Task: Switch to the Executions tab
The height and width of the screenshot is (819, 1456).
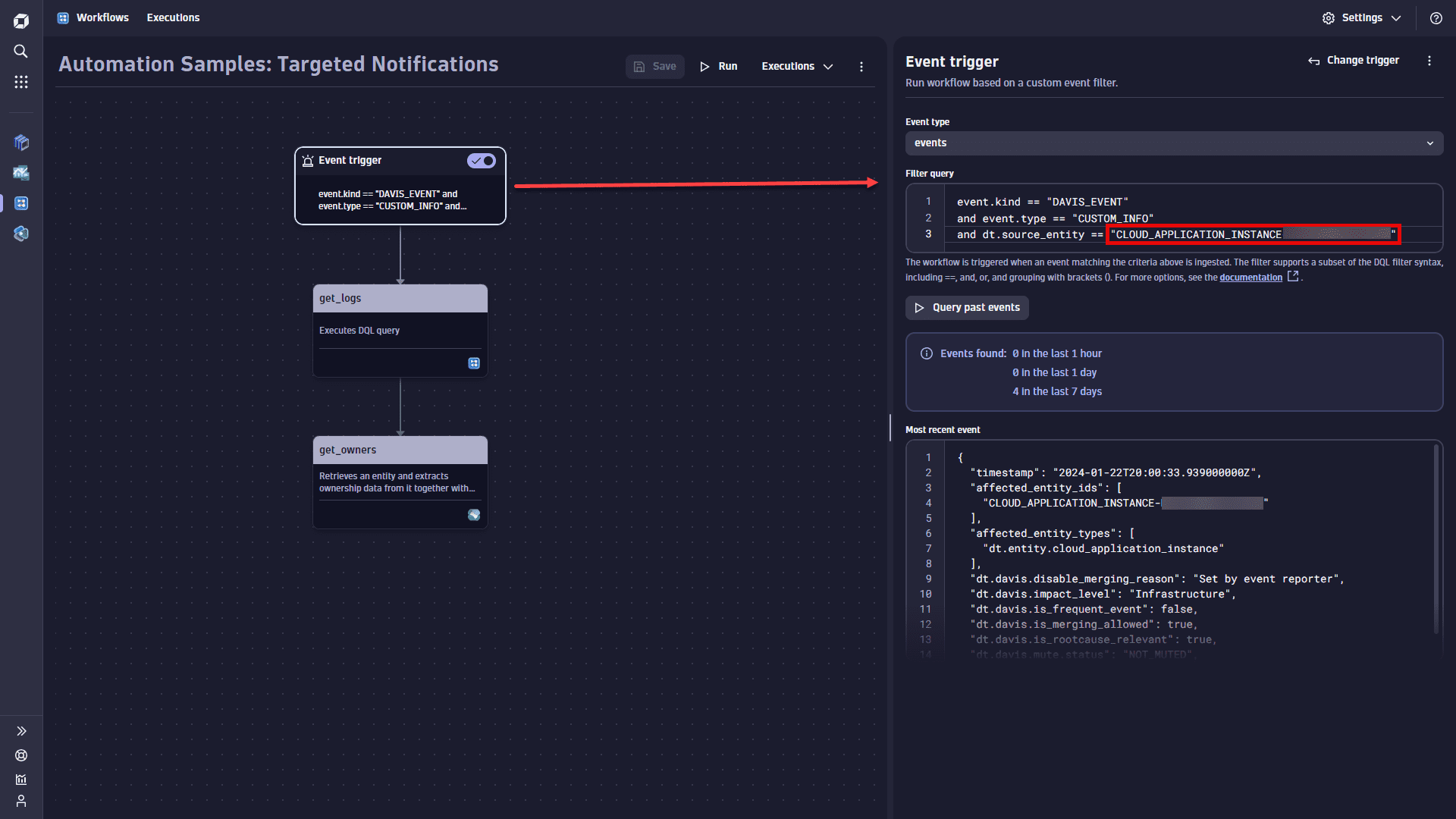Action: click(173, 17)
